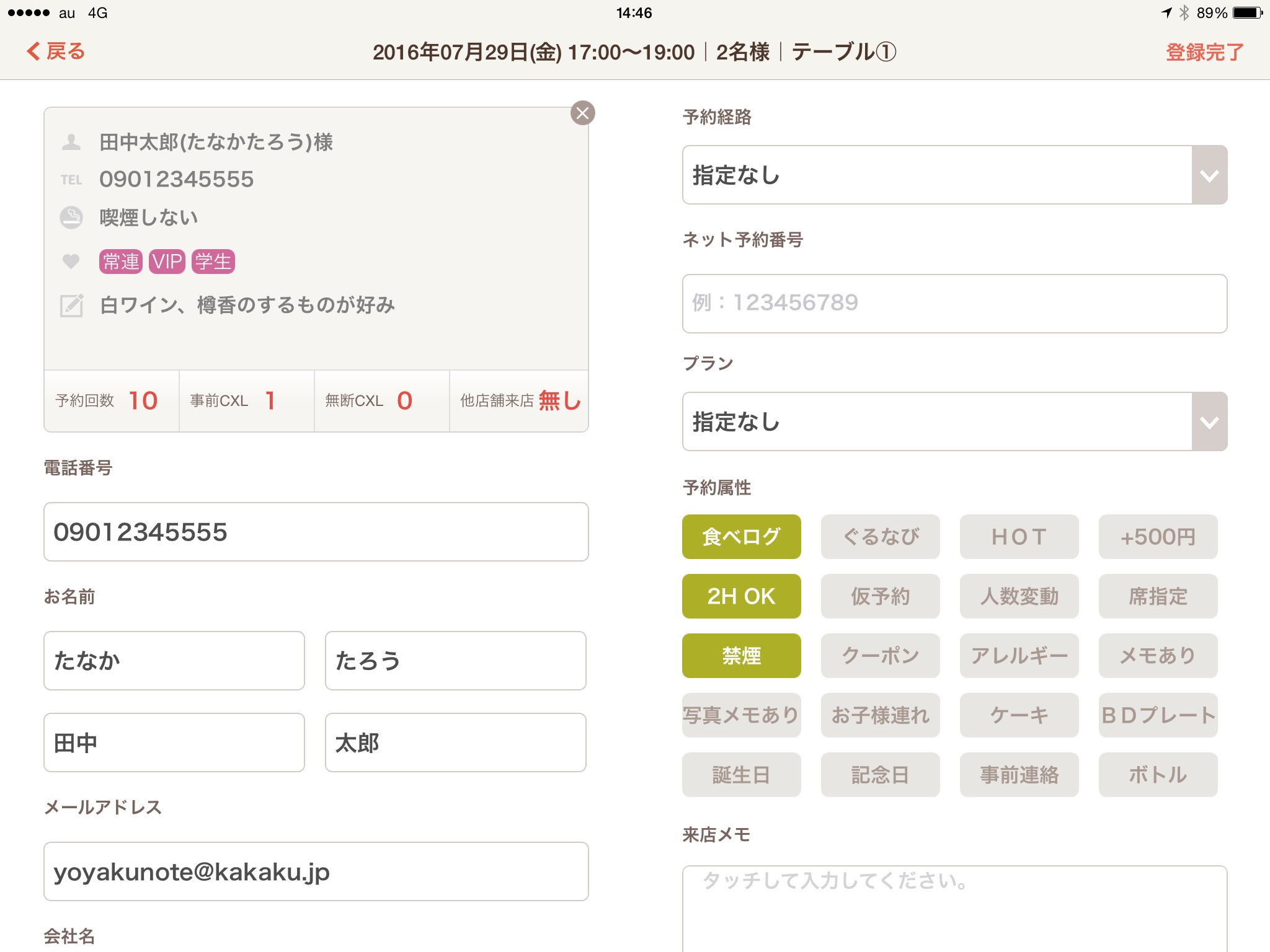Screen dimensions: 1270x952
Task: Open the プラン dropdown
Action: click(954, 421)
